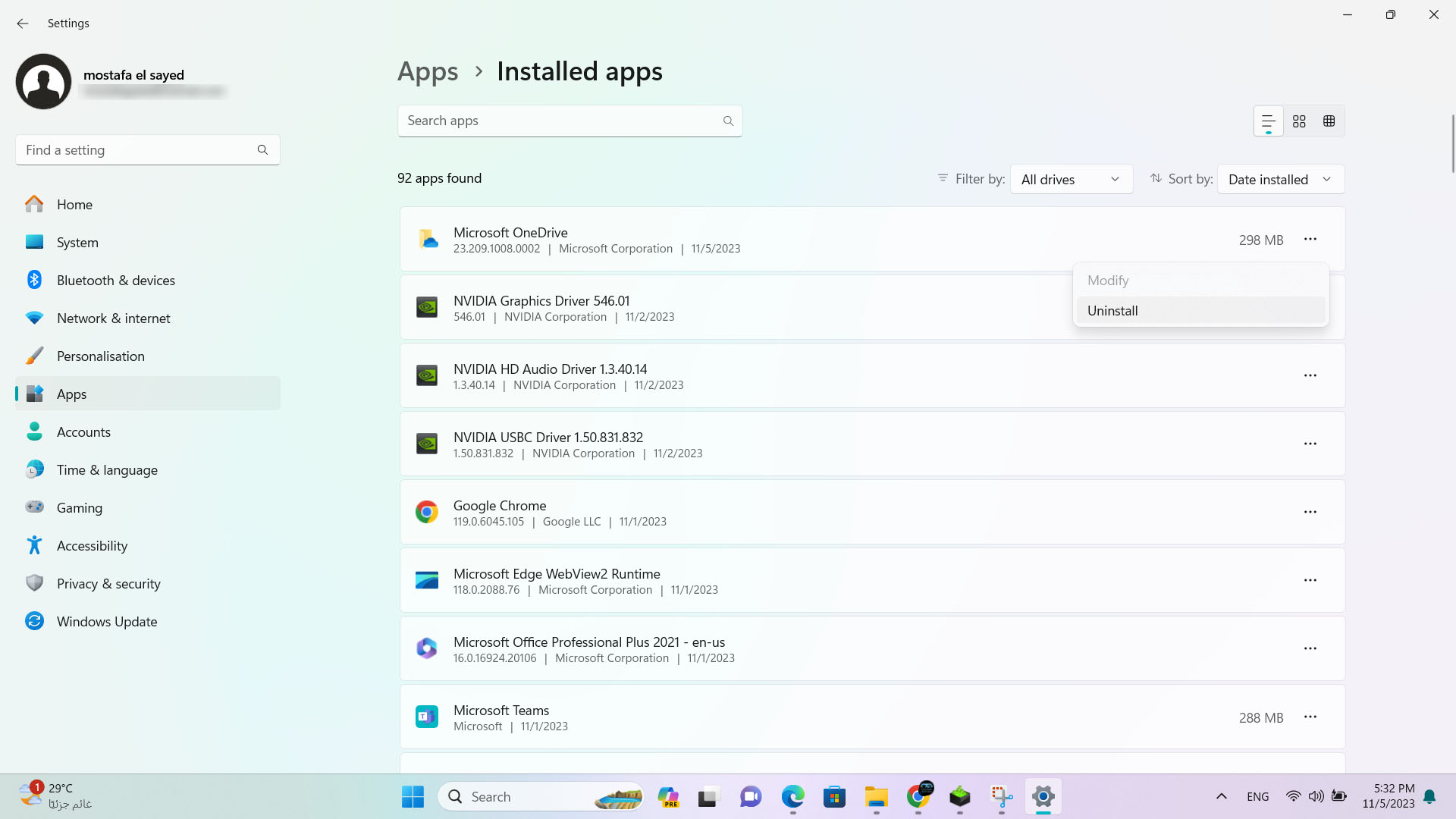Screen dimensions: 1456x819
Task: Show hidden system tray icons chevron
Action: pos(1221,796)
